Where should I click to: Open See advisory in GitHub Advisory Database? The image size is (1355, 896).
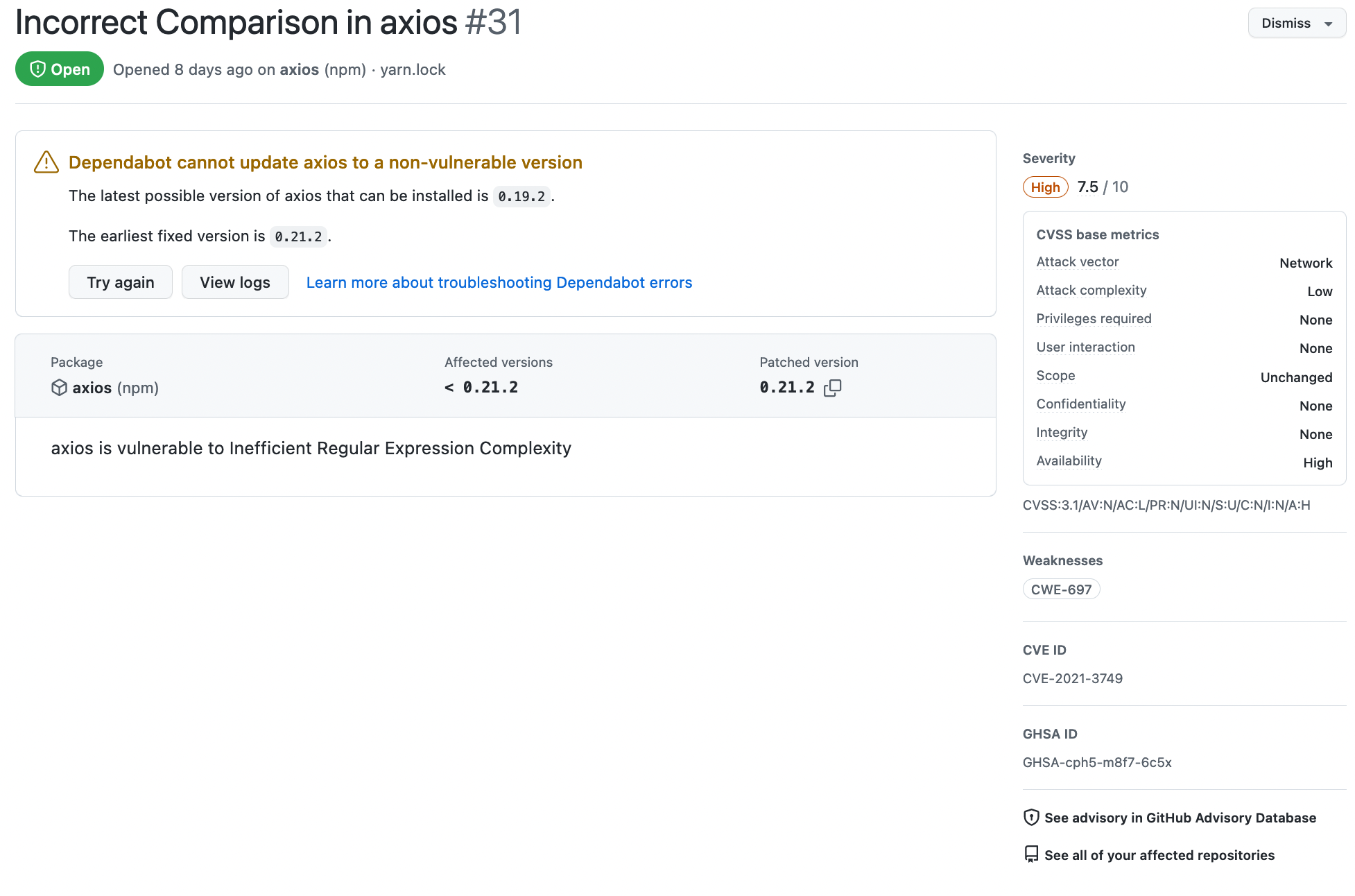[1180, 818]
